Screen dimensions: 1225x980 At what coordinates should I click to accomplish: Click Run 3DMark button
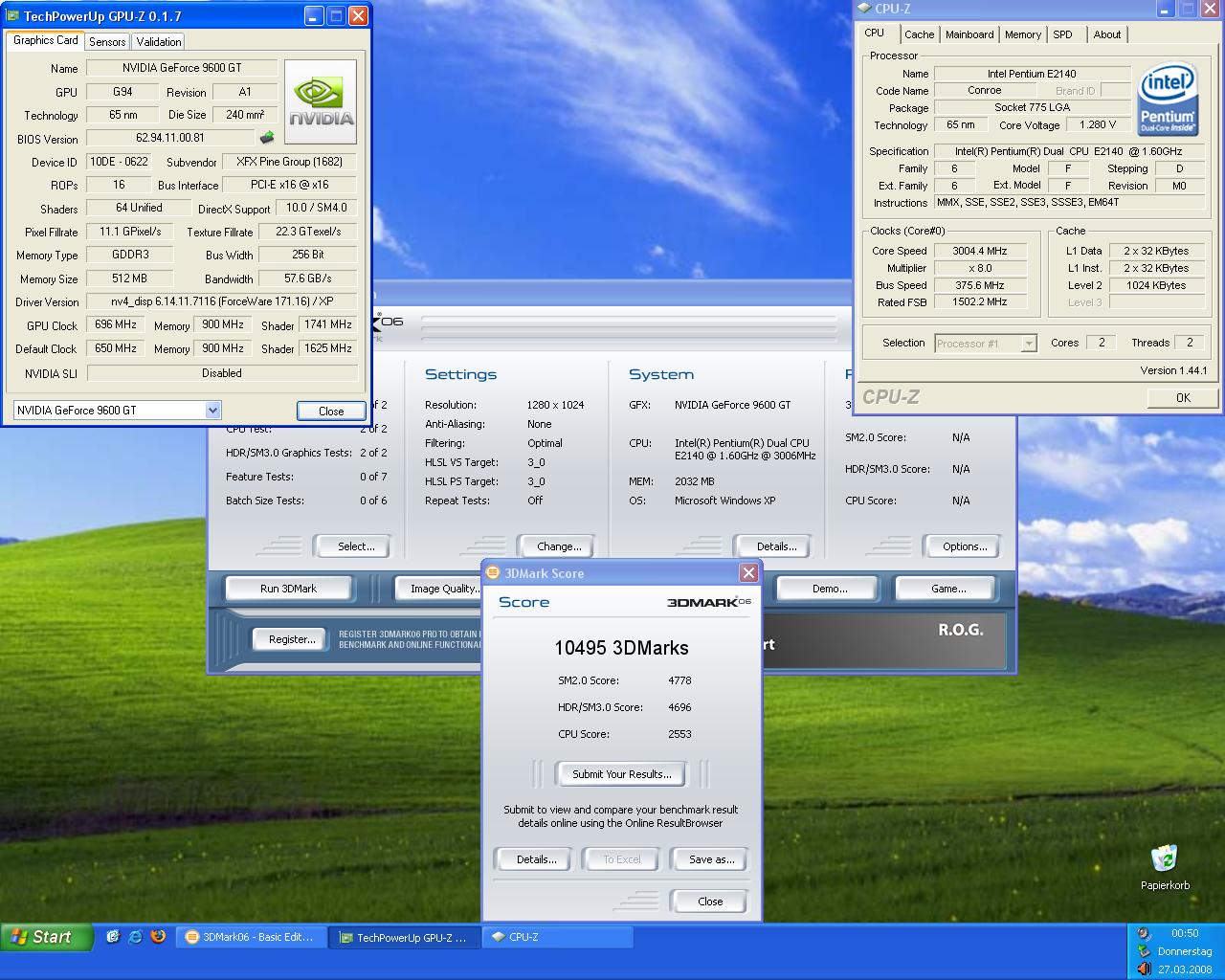[x=289, y=589]
